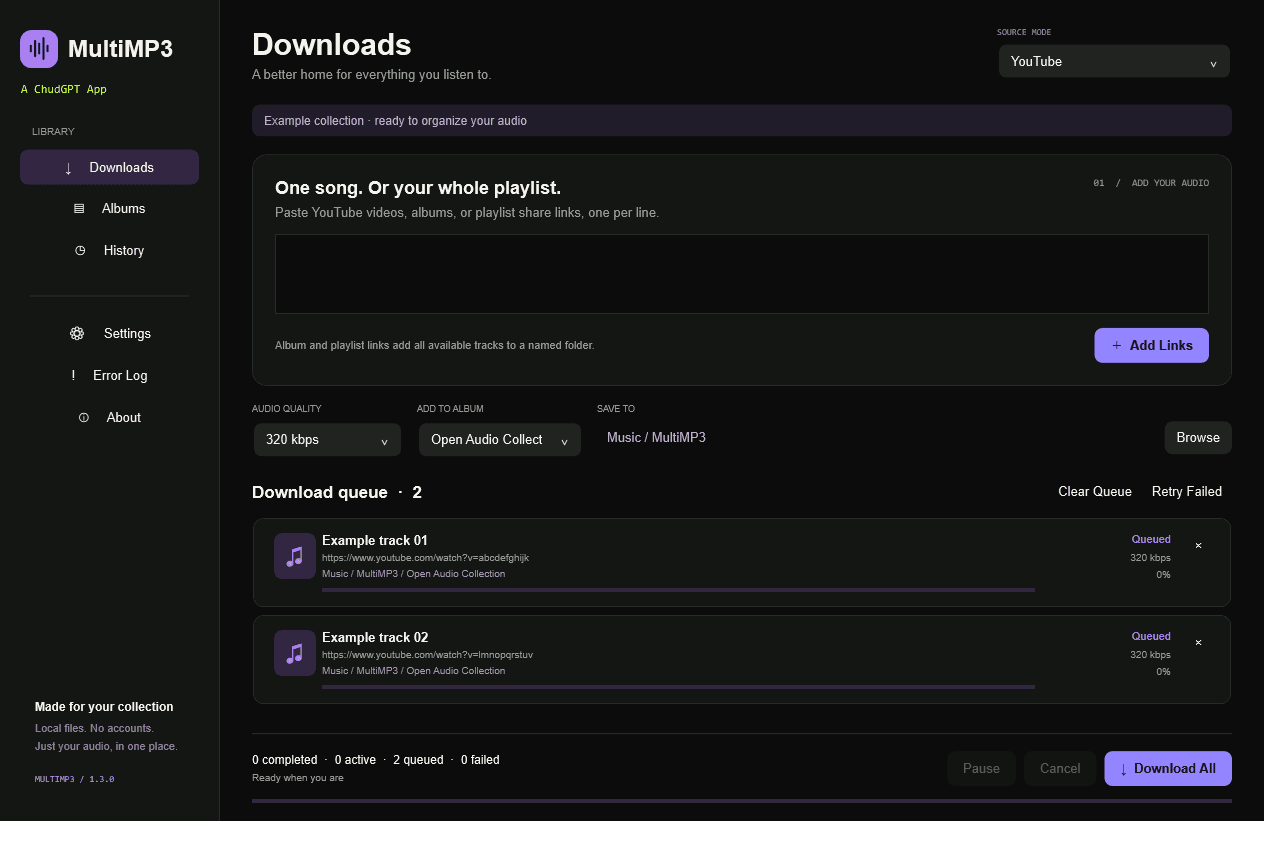Click the Cancel button
This screenshot has width=1280, height=860.
[x=1060, y=769]
